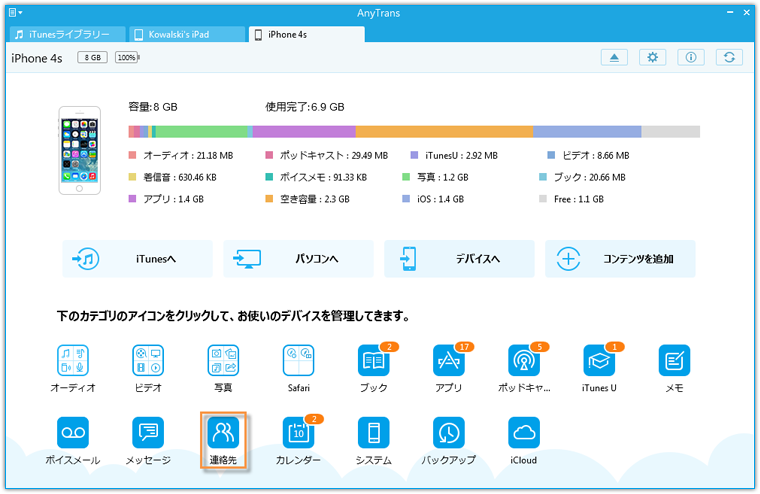The image size is (760, 494).
Task: Click the iTunesへ transfer button
Action: click(x=137, y=259)
